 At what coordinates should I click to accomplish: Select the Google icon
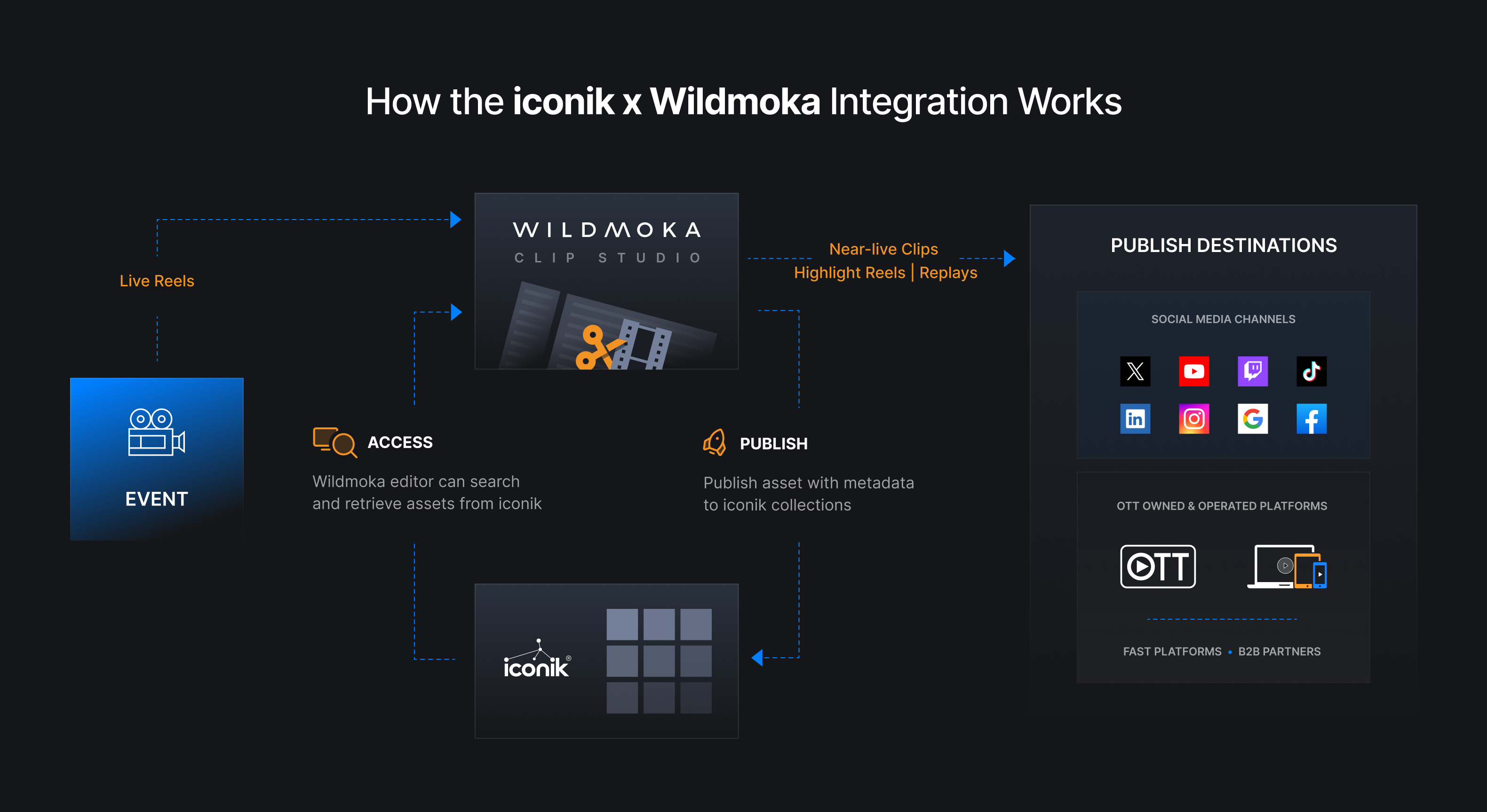point(1253,418)
